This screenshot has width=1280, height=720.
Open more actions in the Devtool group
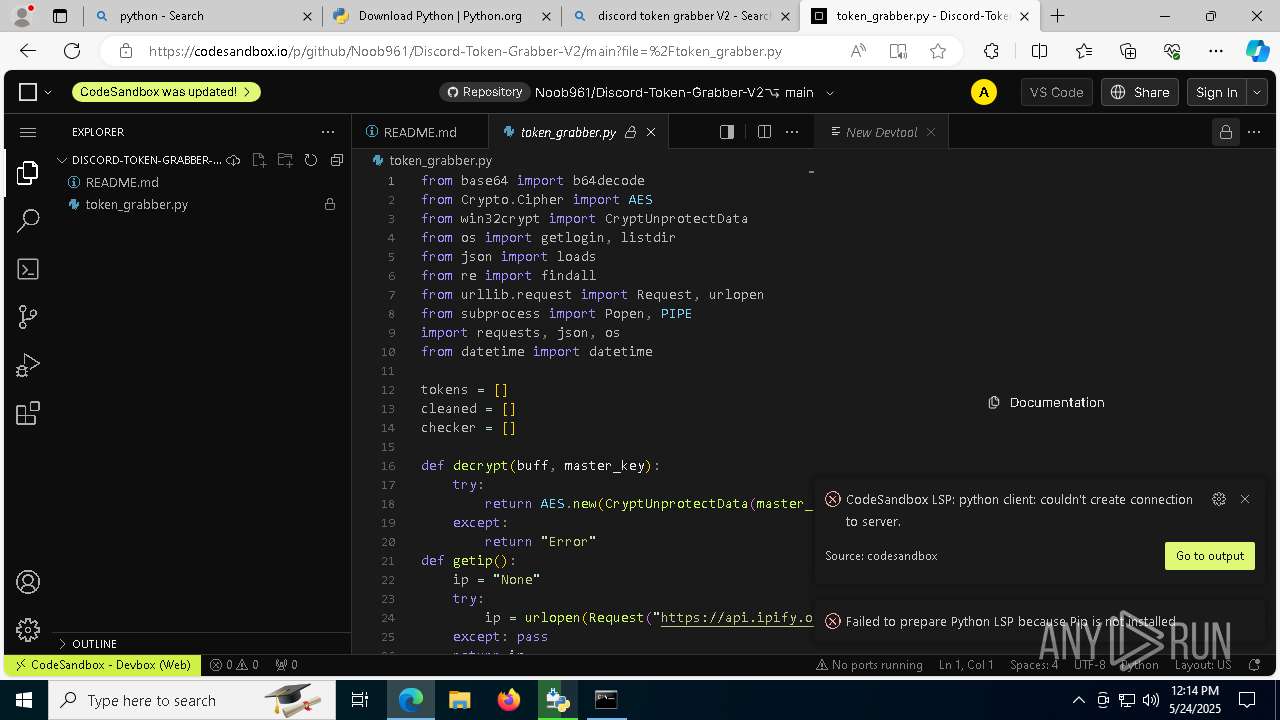tap(1254, 132)
